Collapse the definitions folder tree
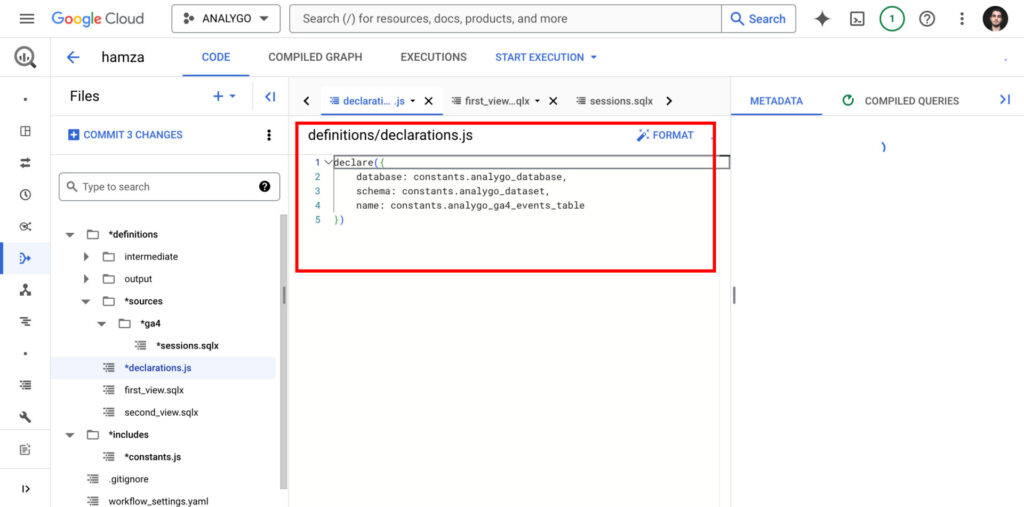Screen dimensions: 1024x507 [70, 235]
